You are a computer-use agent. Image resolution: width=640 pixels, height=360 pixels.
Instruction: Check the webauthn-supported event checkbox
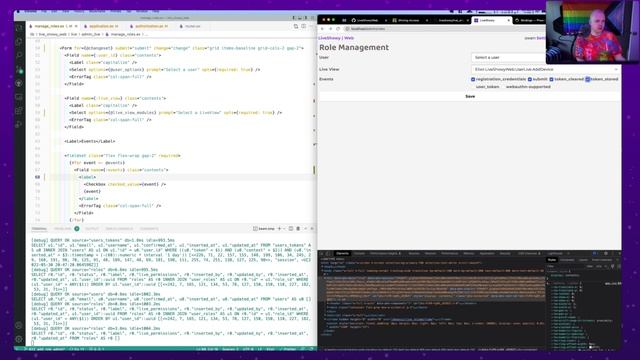tap(503, 87)
